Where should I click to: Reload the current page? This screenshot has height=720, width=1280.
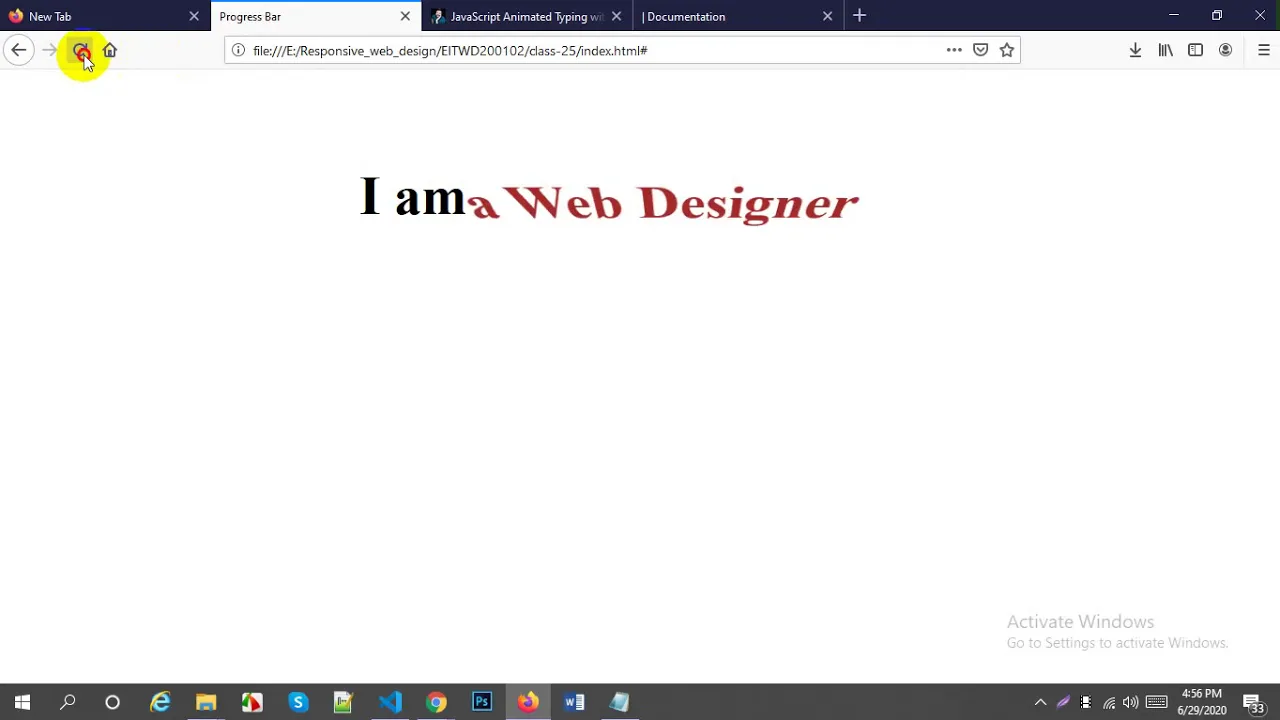click(x=81, y=50)
